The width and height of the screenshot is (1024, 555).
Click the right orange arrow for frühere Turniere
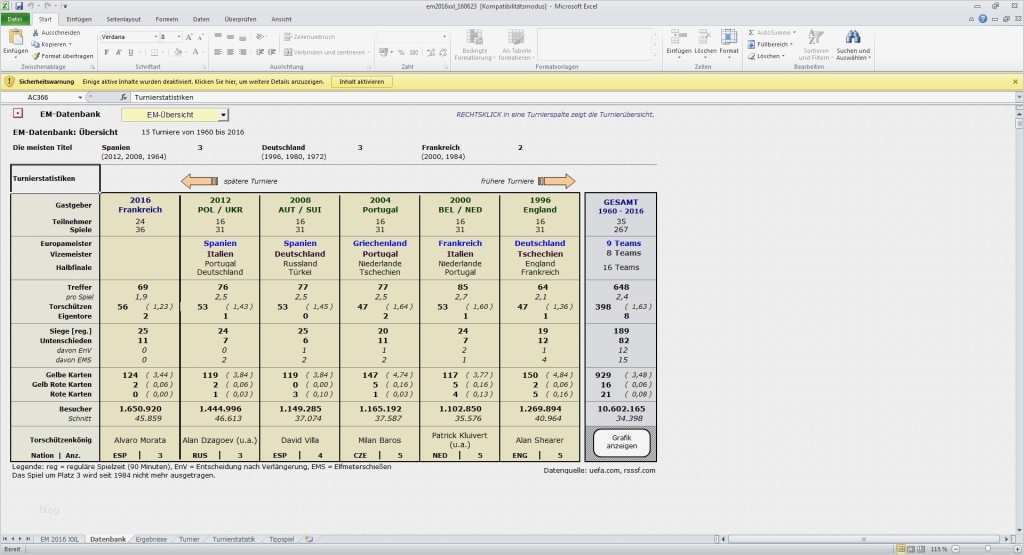click(x=557, y=181)
